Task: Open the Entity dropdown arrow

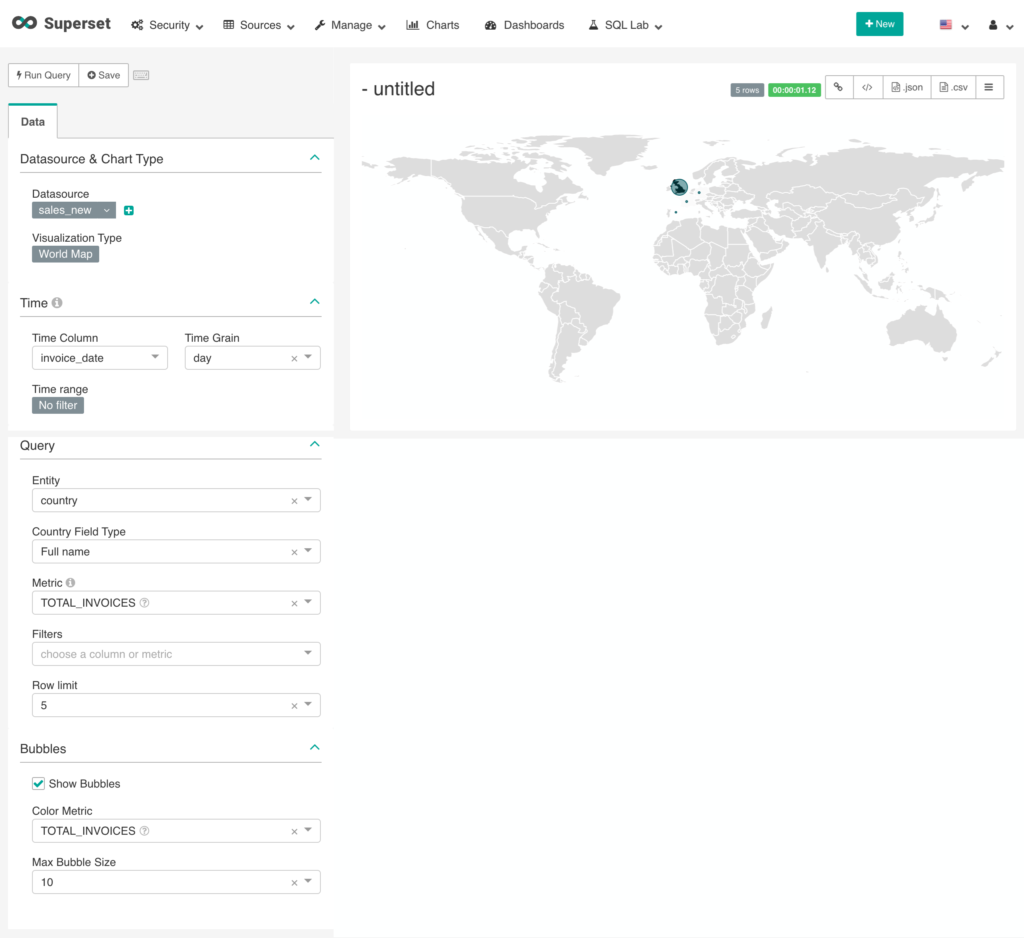Action: (x=308, y=500)
